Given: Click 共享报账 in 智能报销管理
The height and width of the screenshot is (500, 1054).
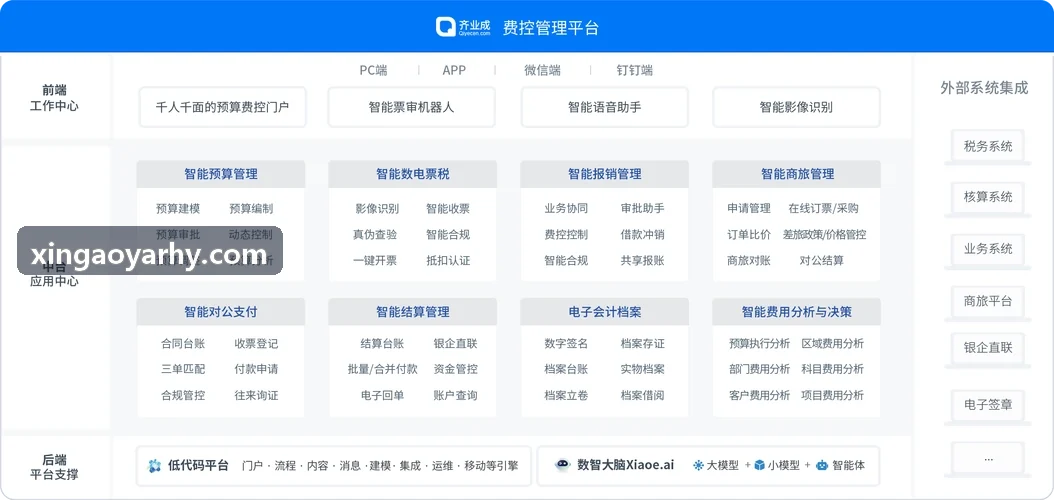Looking at the screenshot, I should coord(643,261).
